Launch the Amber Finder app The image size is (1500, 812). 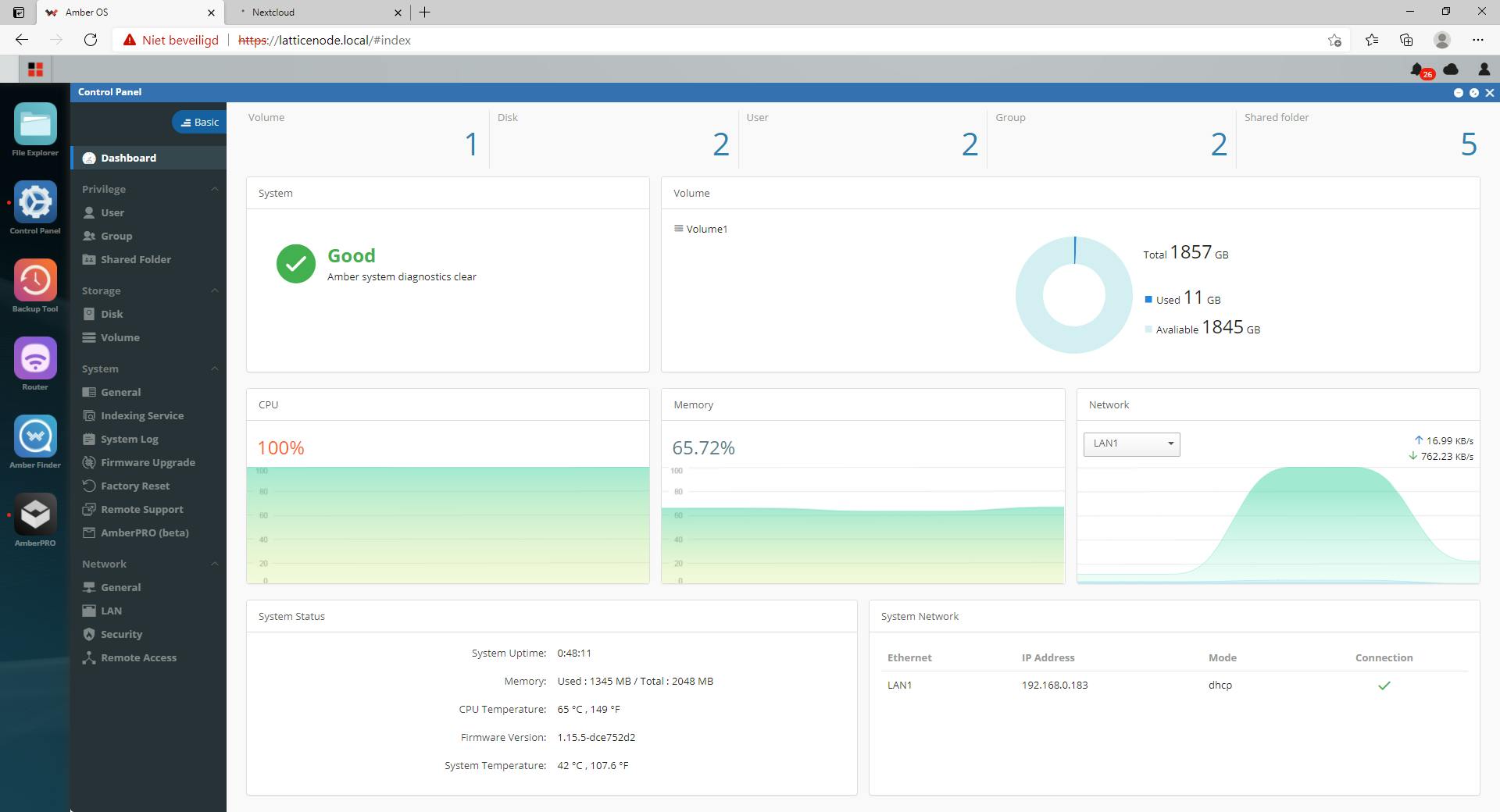[35, 436]
